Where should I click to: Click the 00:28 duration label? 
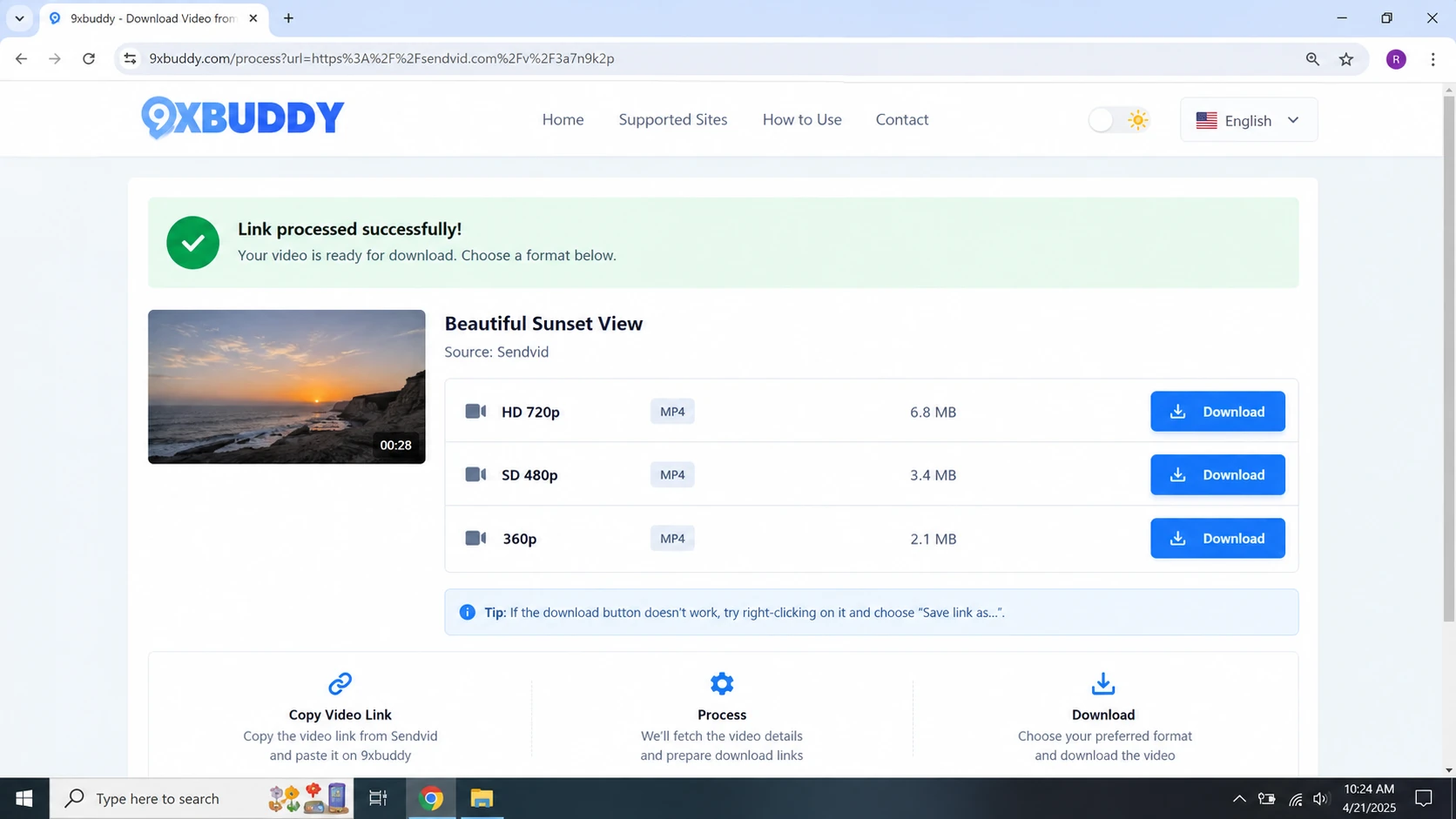coord(395,445)
